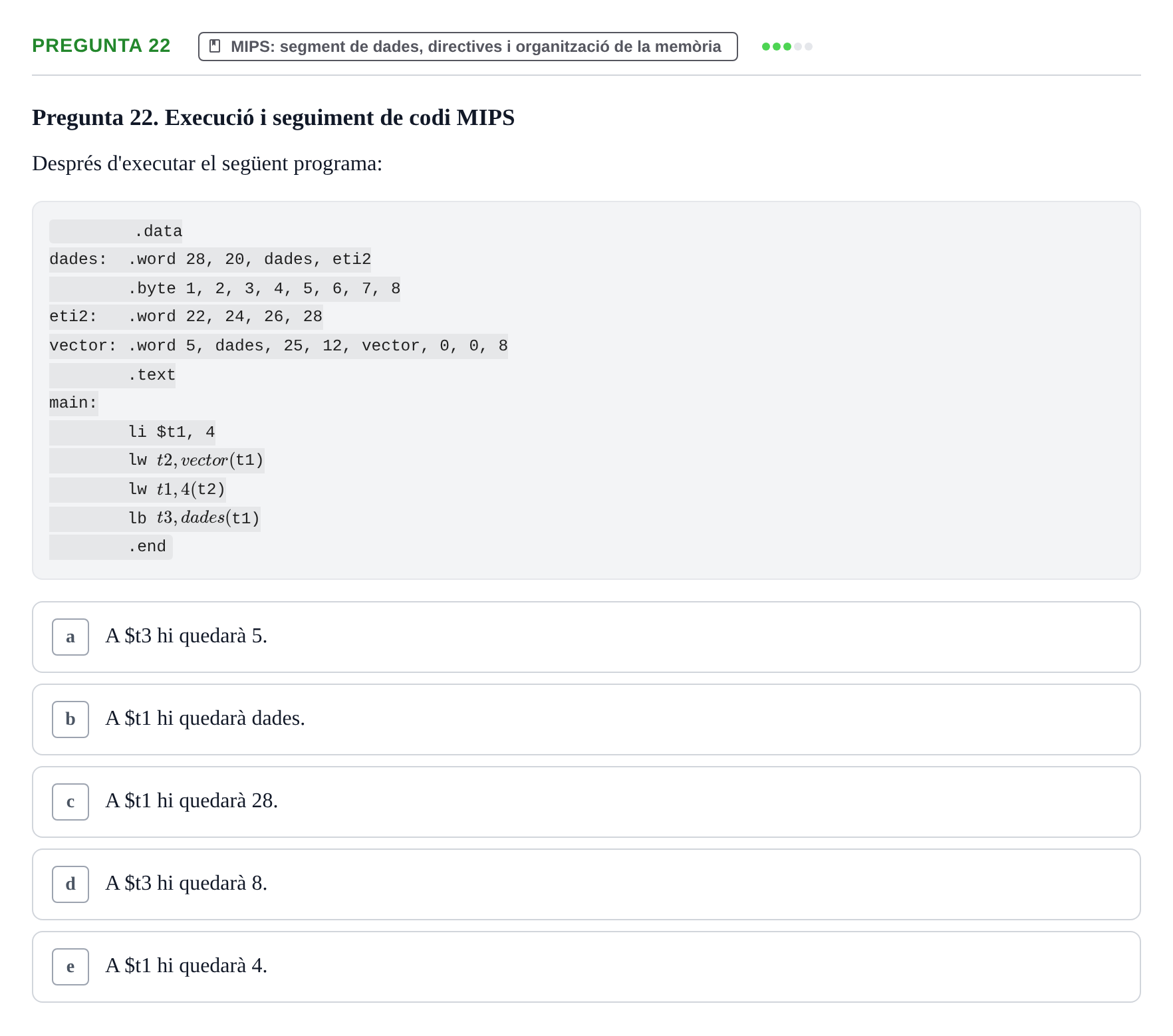1173x1036 pixels.
Task: Click the question title 'Execució i seguiment de codi MIPS'
Action: (340, 118)
